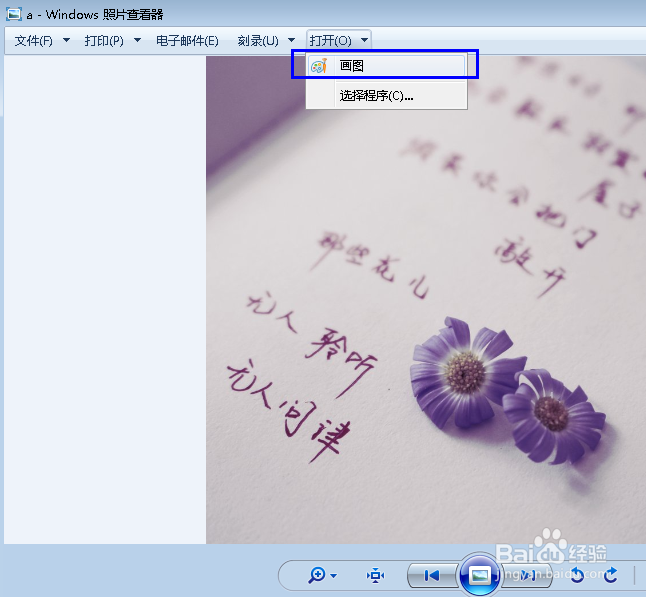Open the 打印(P) menu
This screenshot has height=597, width=646.
(104, 40)
